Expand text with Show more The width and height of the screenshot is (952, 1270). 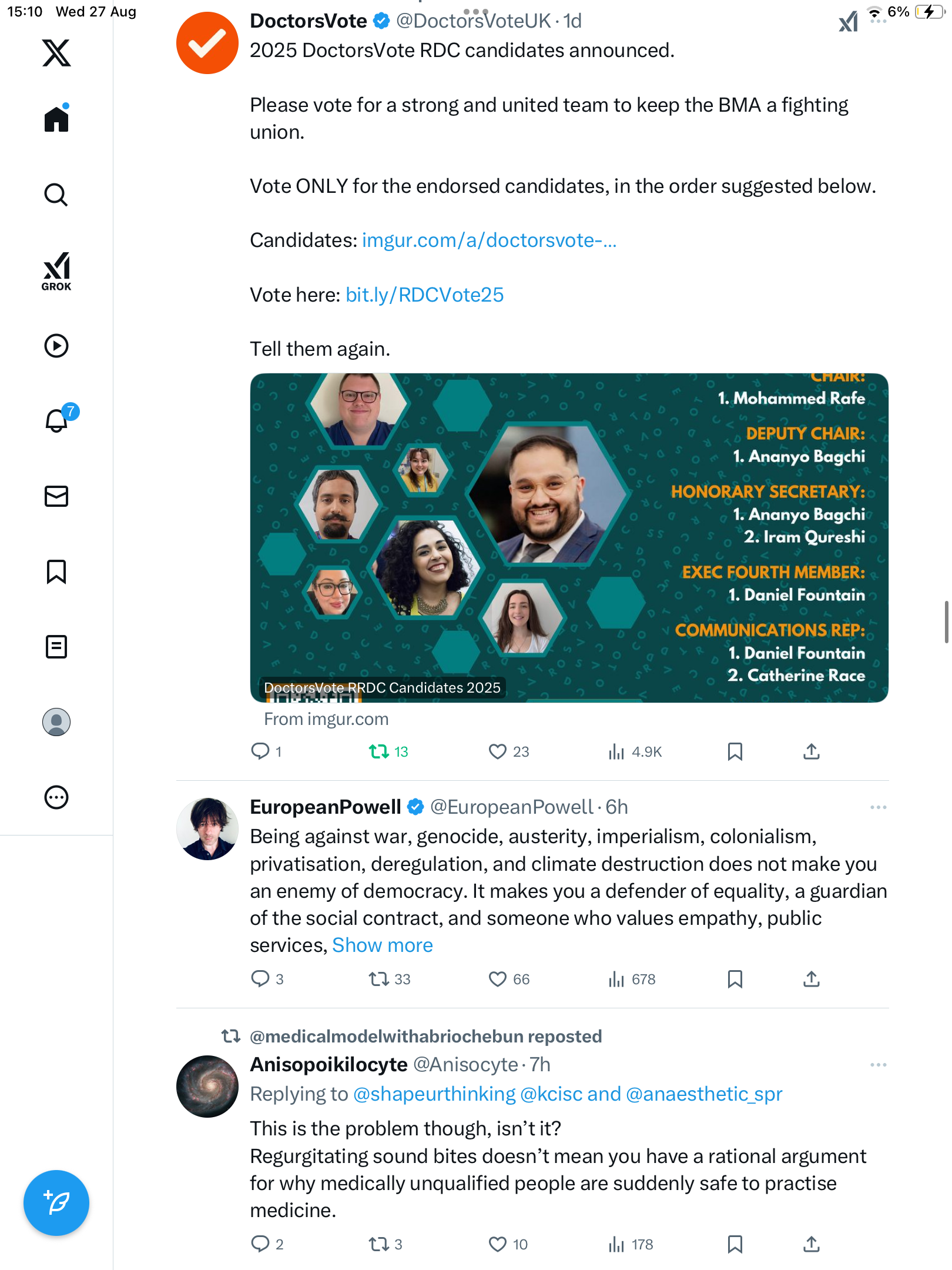coord(383,945)
